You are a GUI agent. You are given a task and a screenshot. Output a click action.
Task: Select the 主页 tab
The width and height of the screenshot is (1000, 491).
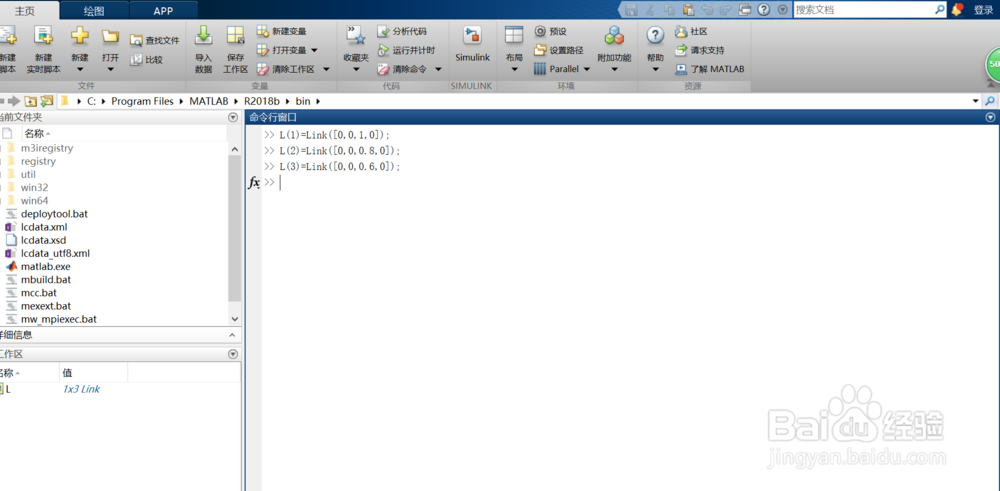pos(24,10)
